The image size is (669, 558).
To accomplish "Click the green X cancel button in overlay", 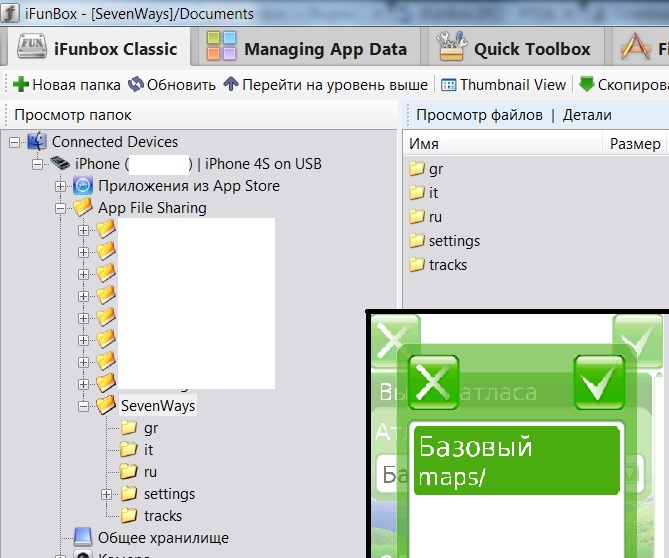I will [x=434, y=382].
